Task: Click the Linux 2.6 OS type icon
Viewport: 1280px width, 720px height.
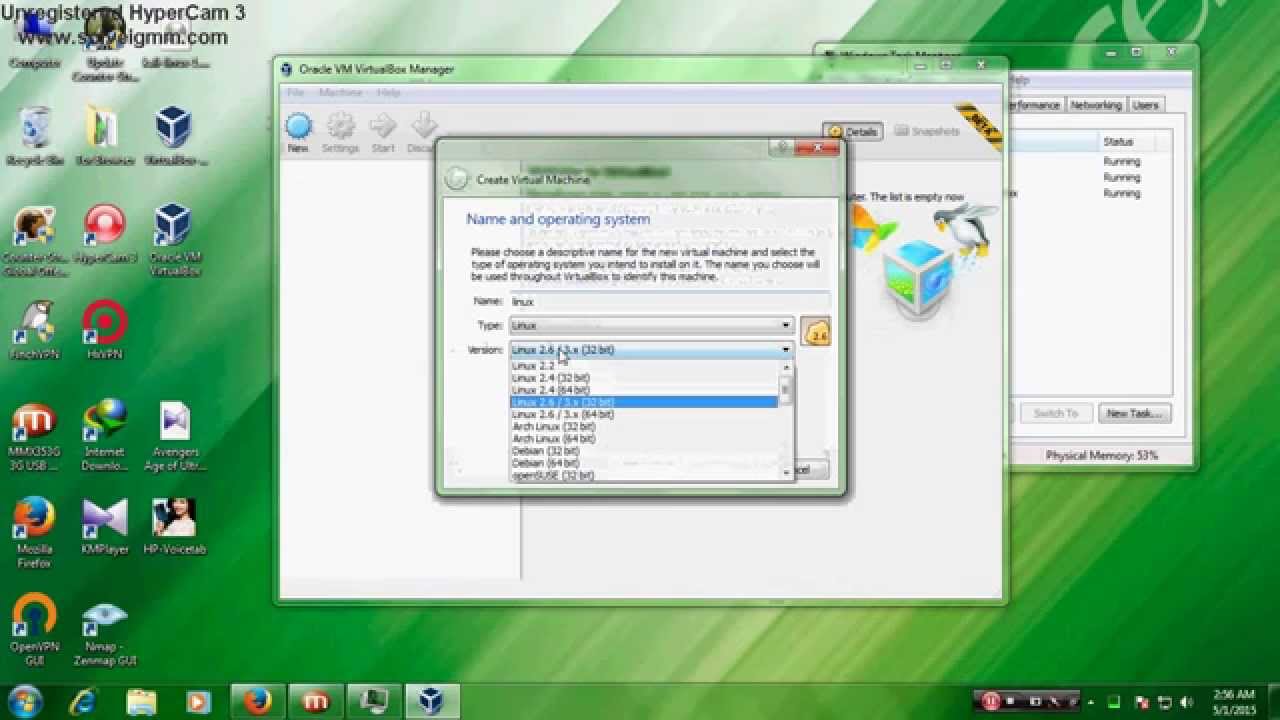Action: 816,332
